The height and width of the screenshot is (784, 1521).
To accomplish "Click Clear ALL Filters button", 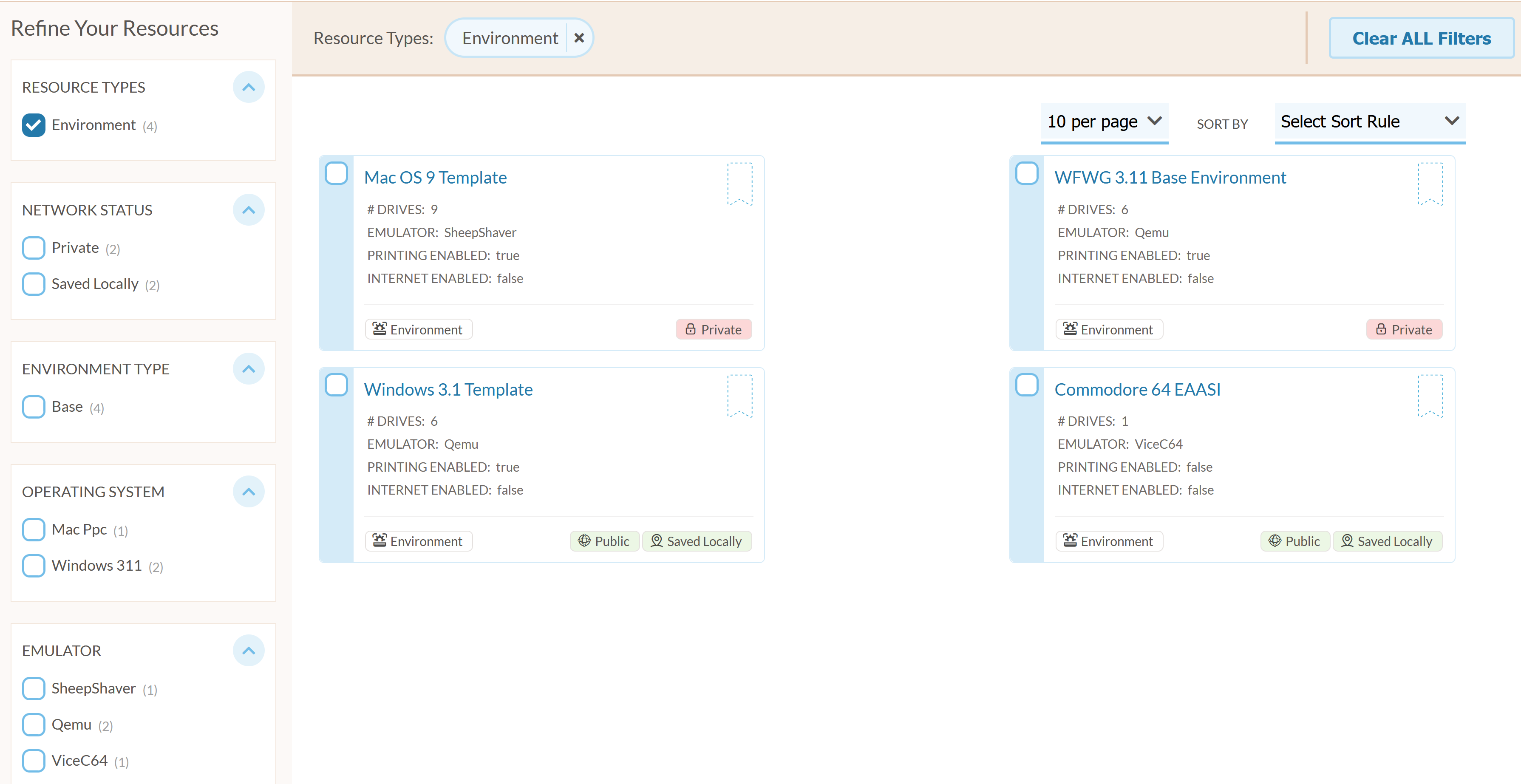I will coord(1421,38).
